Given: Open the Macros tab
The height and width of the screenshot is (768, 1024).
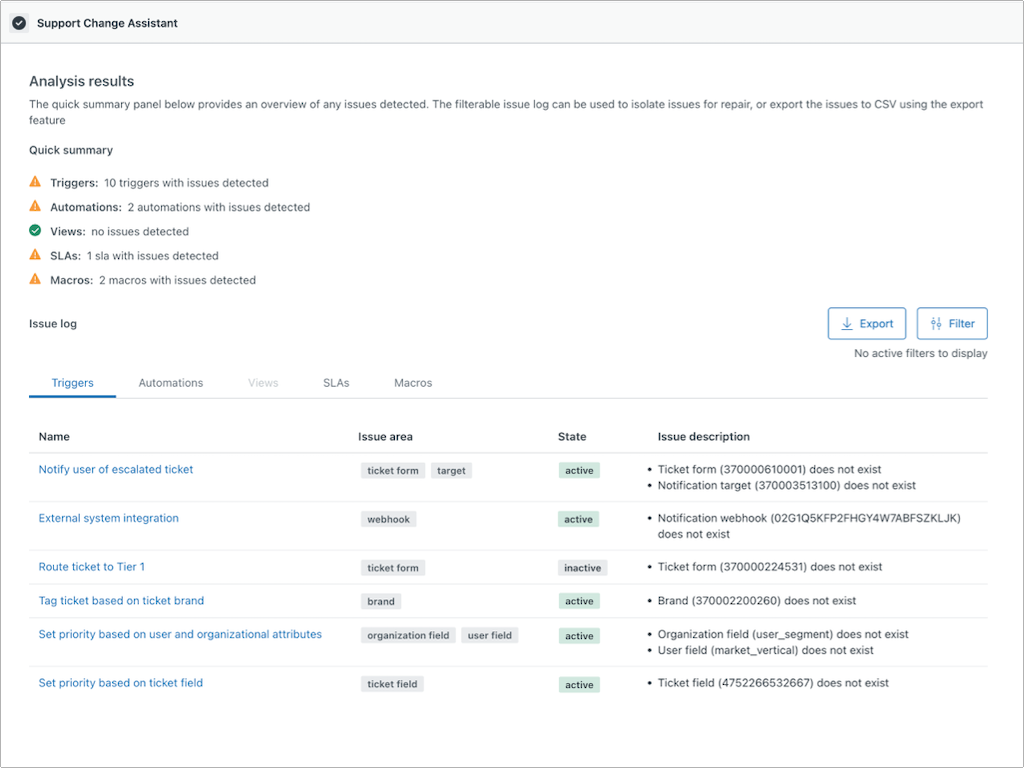Looking at the screenshot, I should click(x=413, y=383).
